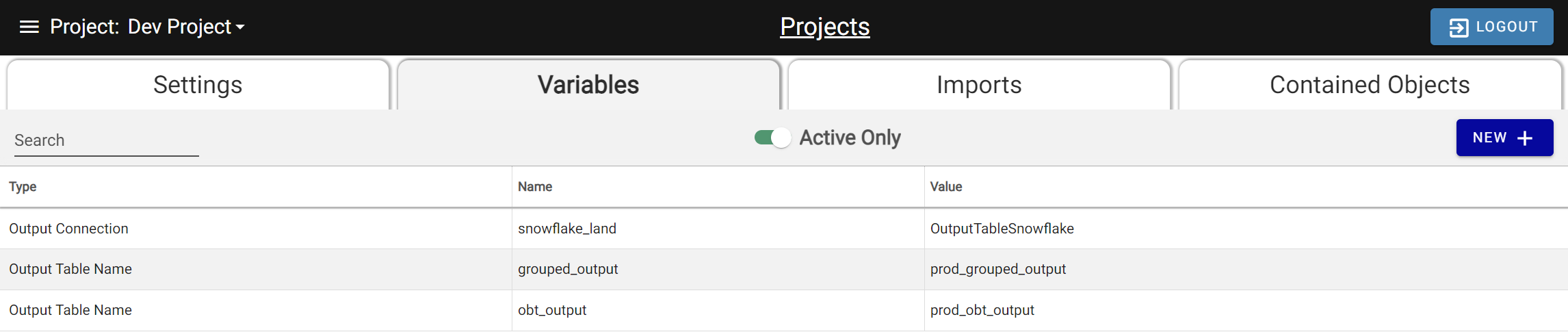This screenshot has height=332, width=1568.
Task: Sort by the Value column header
Action: click(x=946, y=187)
